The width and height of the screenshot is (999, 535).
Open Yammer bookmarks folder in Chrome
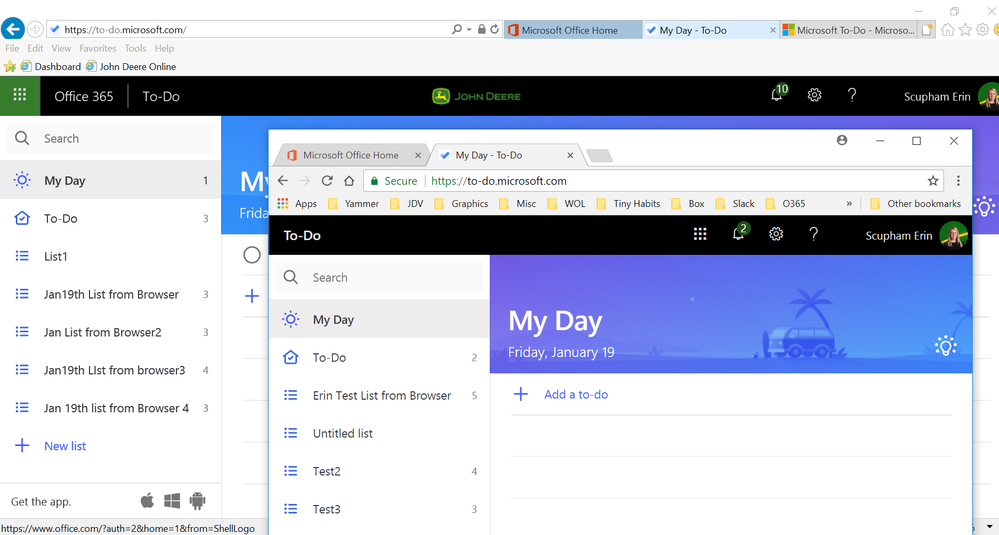coord(354,204)
